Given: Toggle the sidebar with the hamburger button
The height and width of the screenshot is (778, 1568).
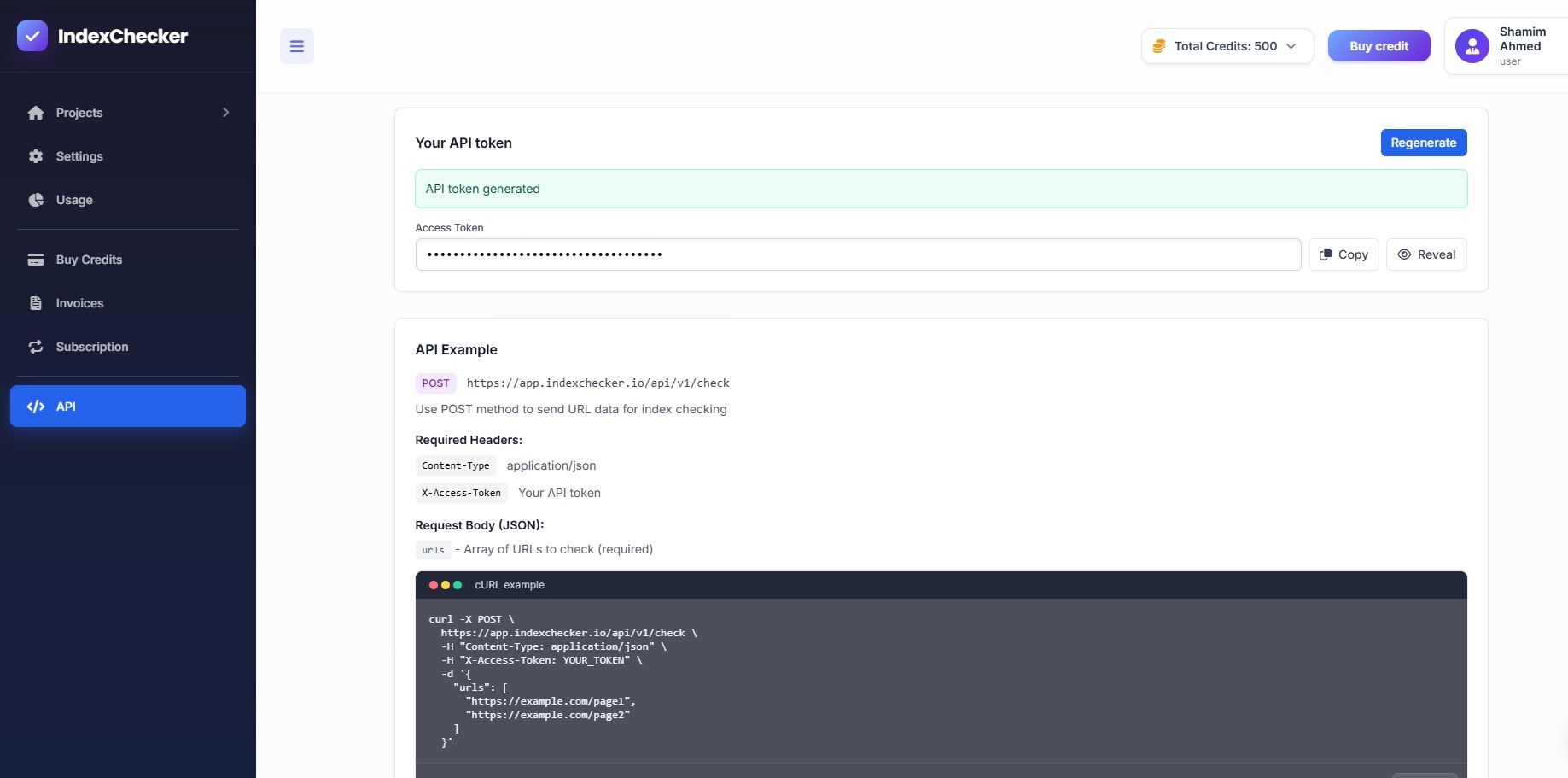Looking at the screenshot, I should coord(296,45).
